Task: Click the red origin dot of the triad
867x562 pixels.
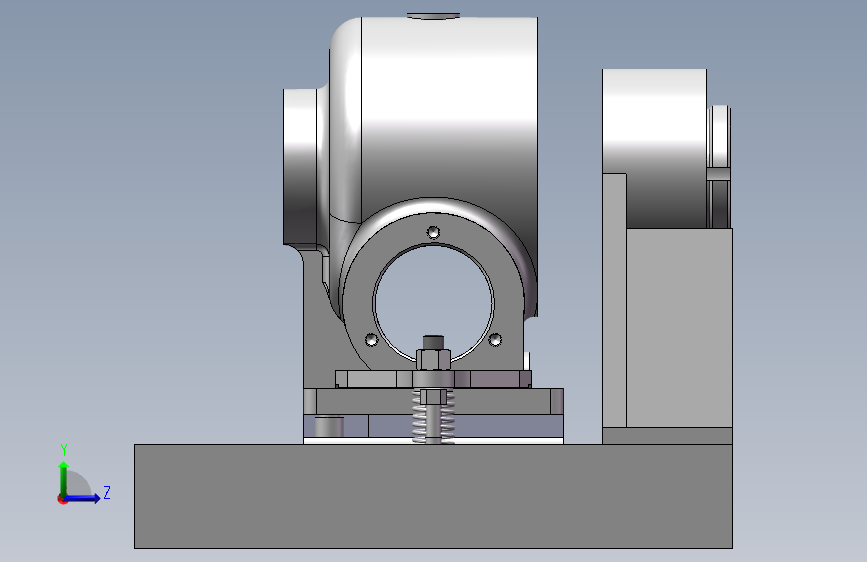Action: point(62,499)
